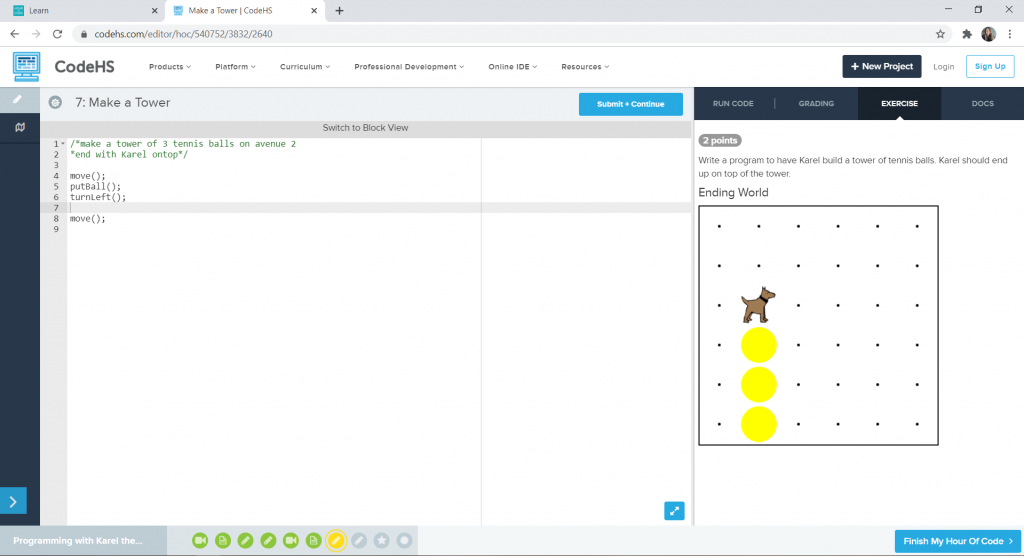Click the move(); code on line 8
This screenshot has height=556, width=1024.
pos(88,218)
